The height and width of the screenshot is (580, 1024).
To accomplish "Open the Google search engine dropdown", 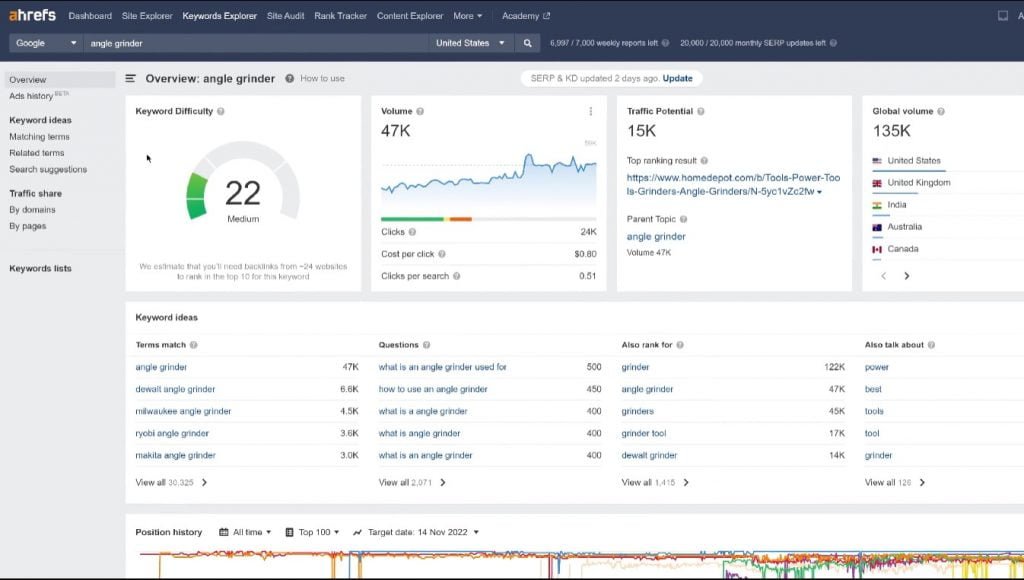I will (46, 43).
